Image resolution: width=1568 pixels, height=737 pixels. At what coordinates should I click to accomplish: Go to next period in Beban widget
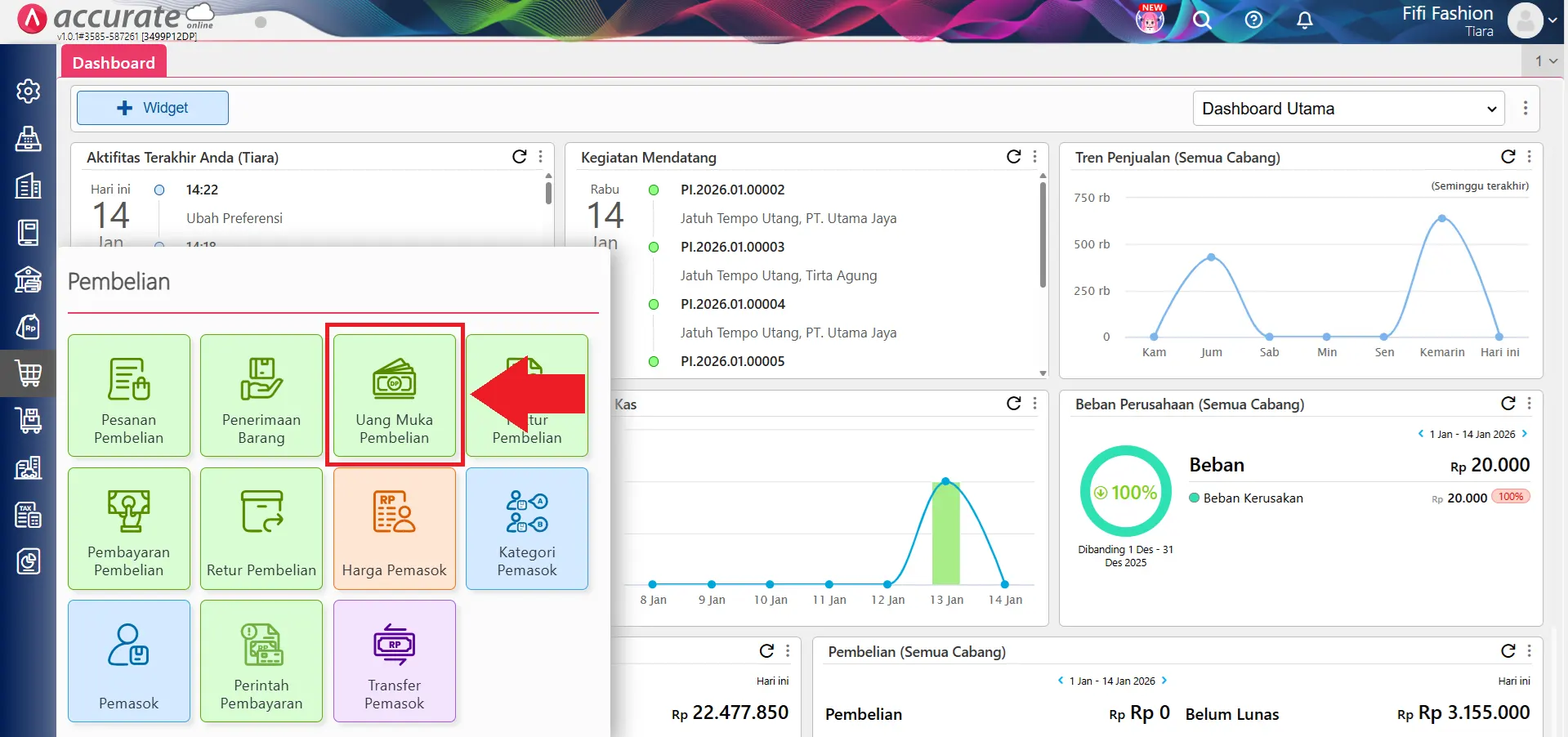(x=1525, y=434)
